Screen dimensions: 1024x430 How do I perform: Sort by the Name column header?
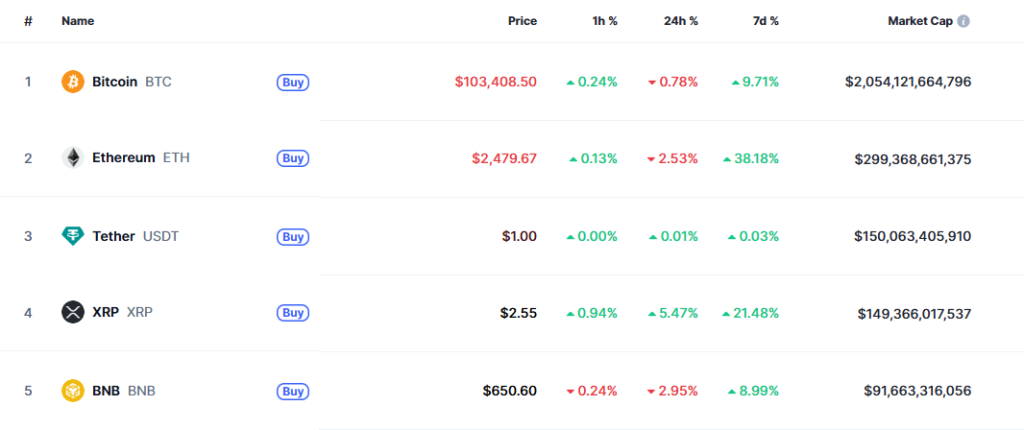pos(78,21)
